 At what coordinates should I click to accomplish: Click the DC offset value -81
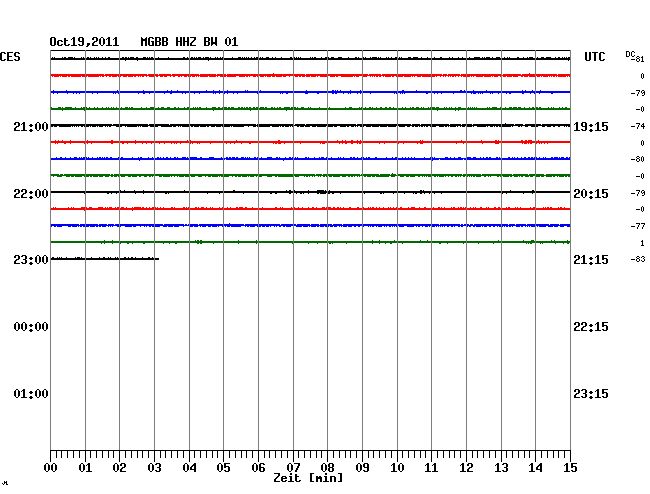point(639,59)
